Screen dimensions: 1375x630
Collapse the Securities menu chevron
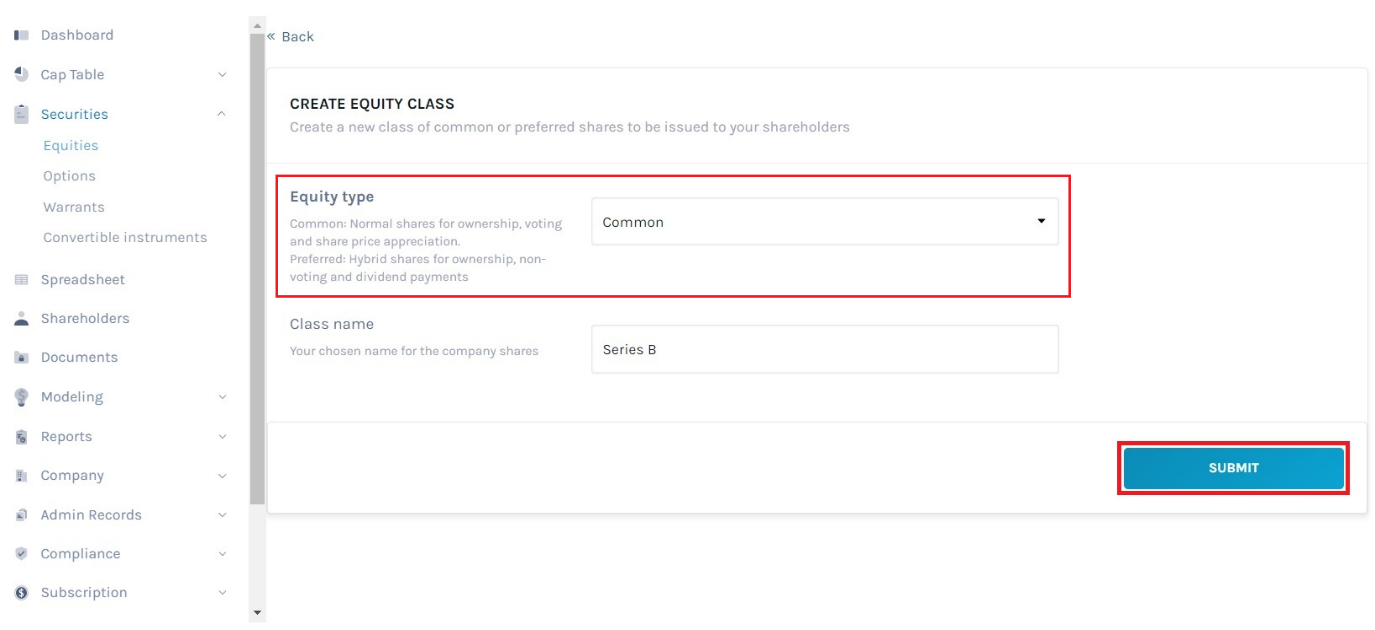tap(222, 114)
